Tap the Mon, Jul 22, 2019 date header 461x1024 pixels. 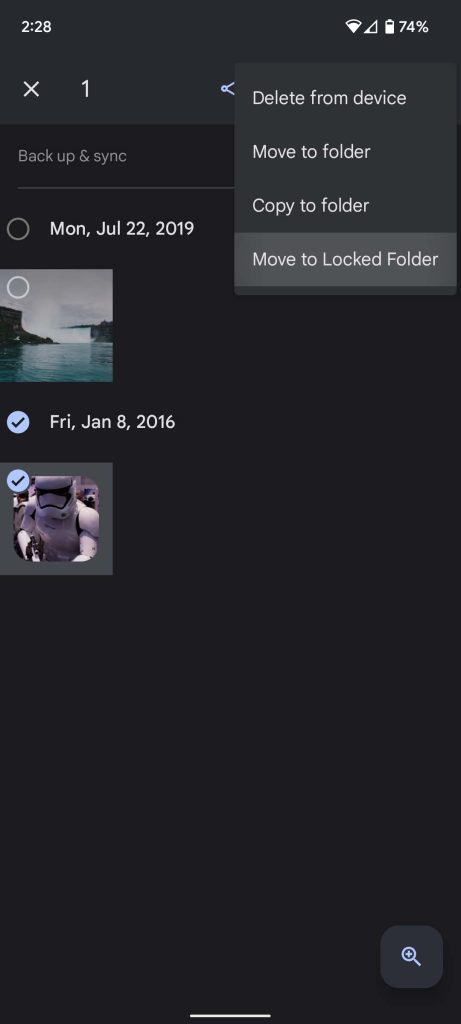(121, 229)
